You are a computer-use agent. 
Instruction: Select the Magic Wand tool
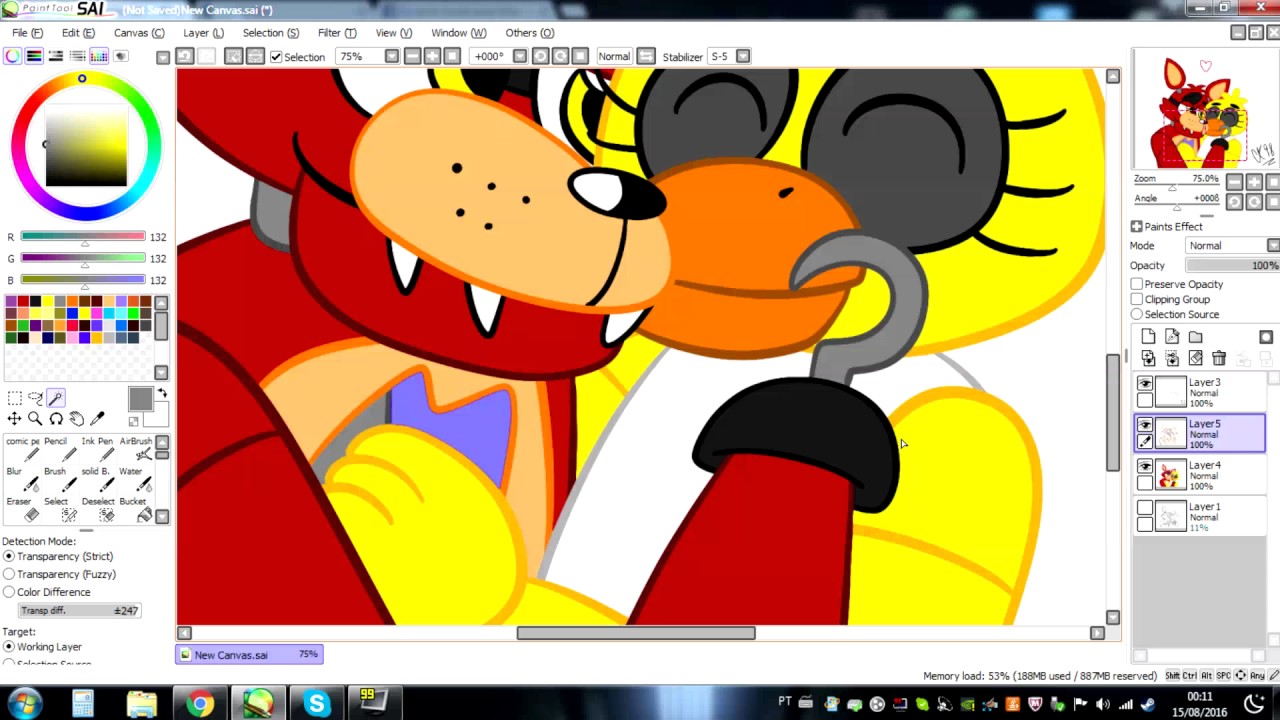click(56, 398)
